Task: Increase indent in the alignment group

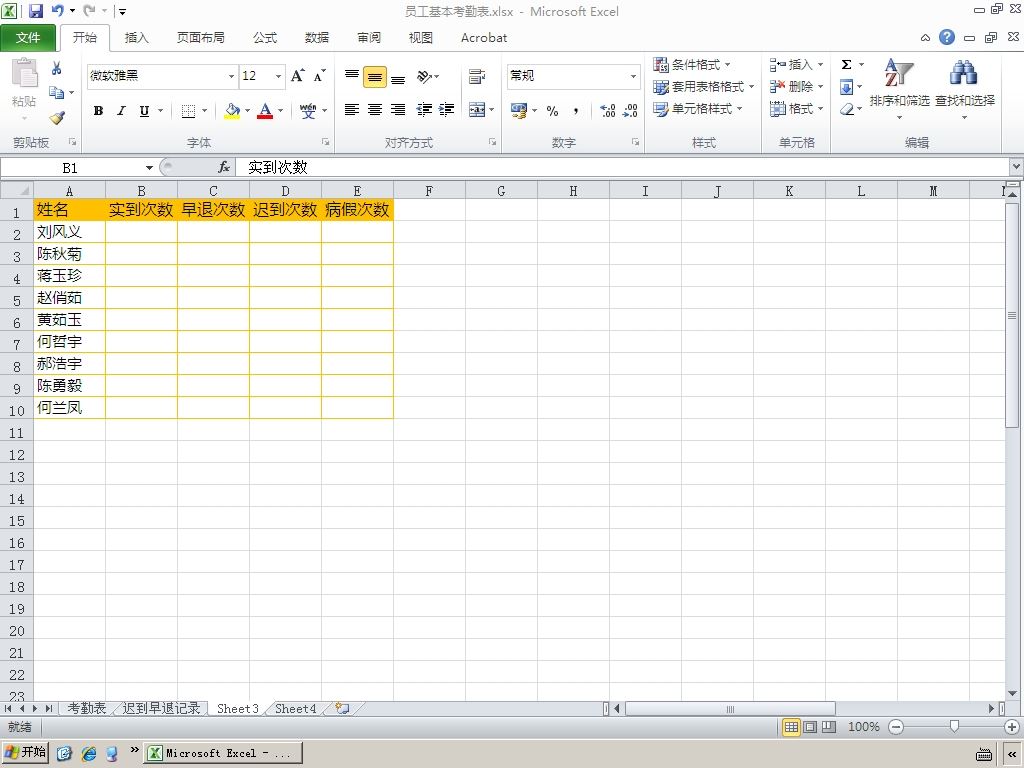Action: [x=447, y=110]
